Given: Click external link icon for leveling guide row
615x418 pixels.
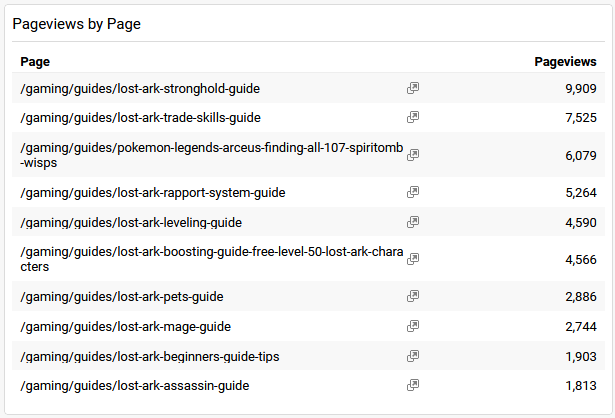Looking at the screenshot, I should point(412,222).
